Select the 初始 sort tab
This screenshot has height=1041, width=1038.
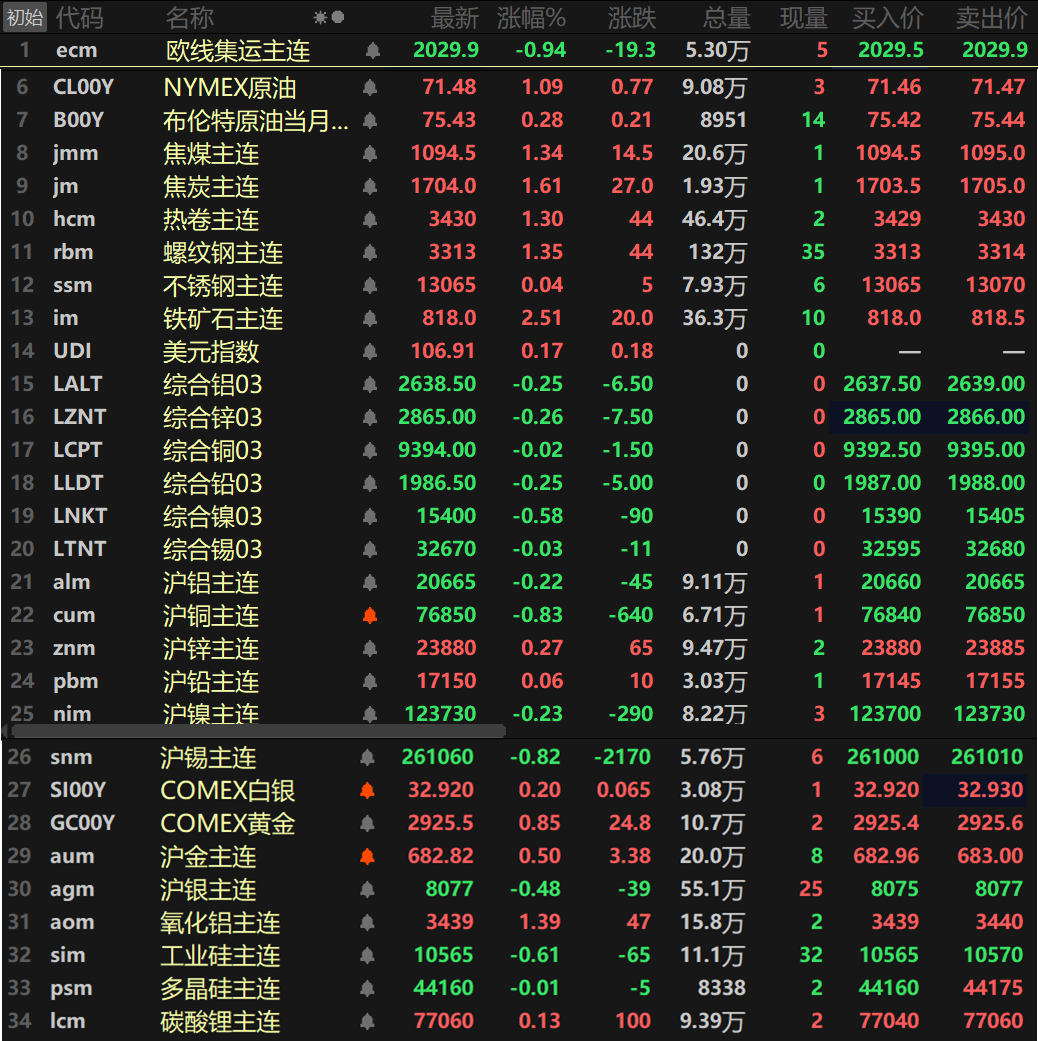click(x=24, y=17)
